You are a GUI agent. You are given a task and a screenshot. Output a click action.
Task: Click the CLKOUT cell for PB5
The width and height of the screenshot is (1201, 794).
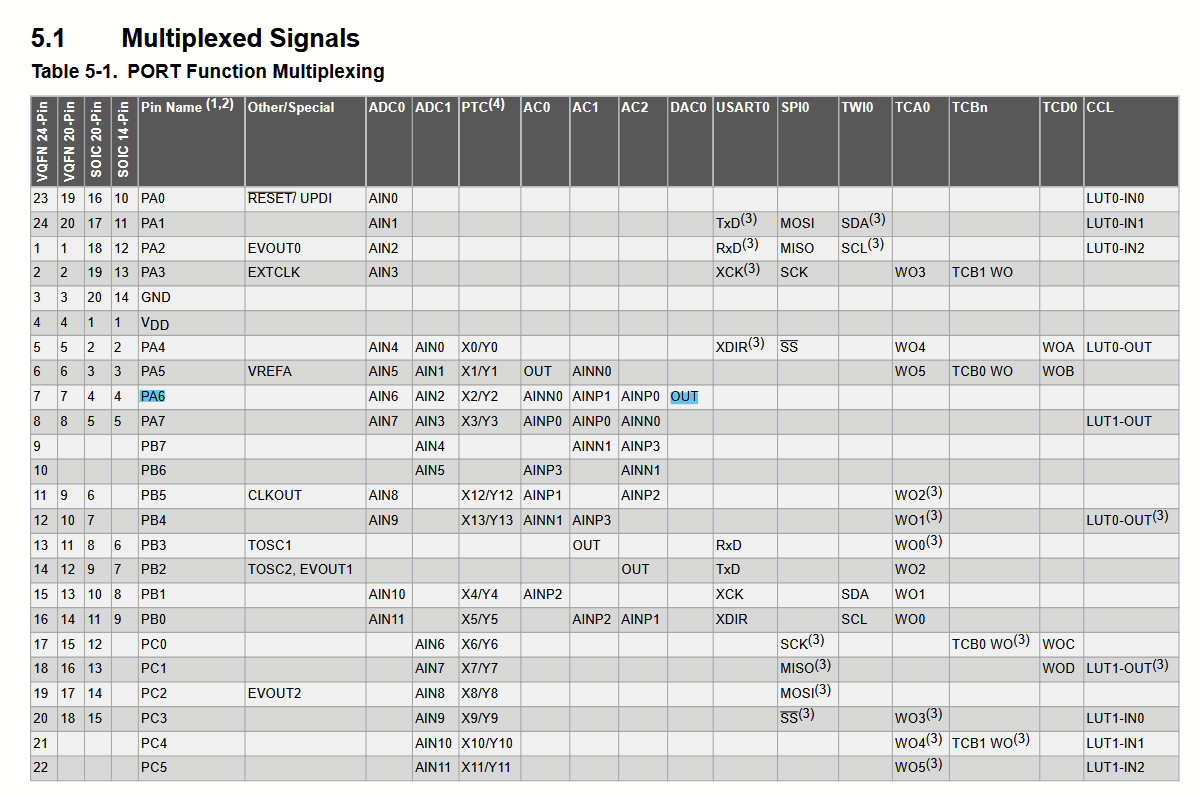click(x=275, y=496)
